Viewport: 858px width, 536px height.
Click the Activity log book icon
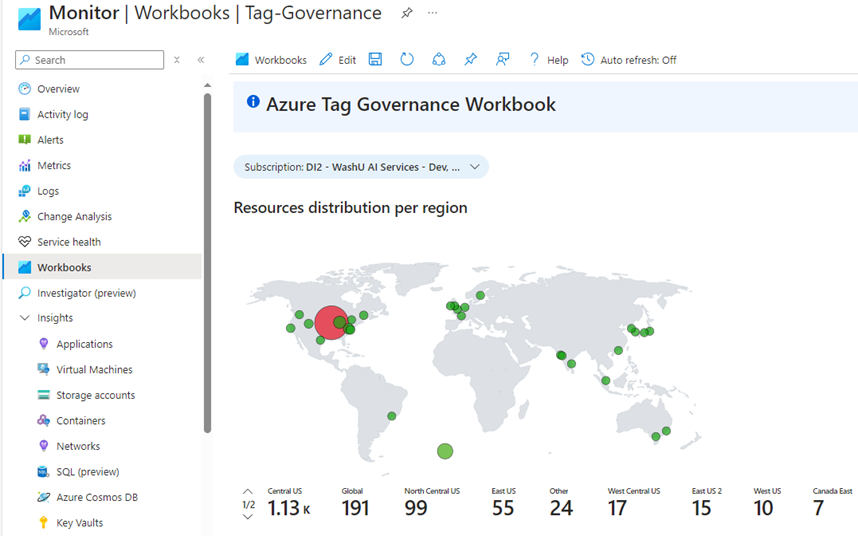(x=25, y=114)
